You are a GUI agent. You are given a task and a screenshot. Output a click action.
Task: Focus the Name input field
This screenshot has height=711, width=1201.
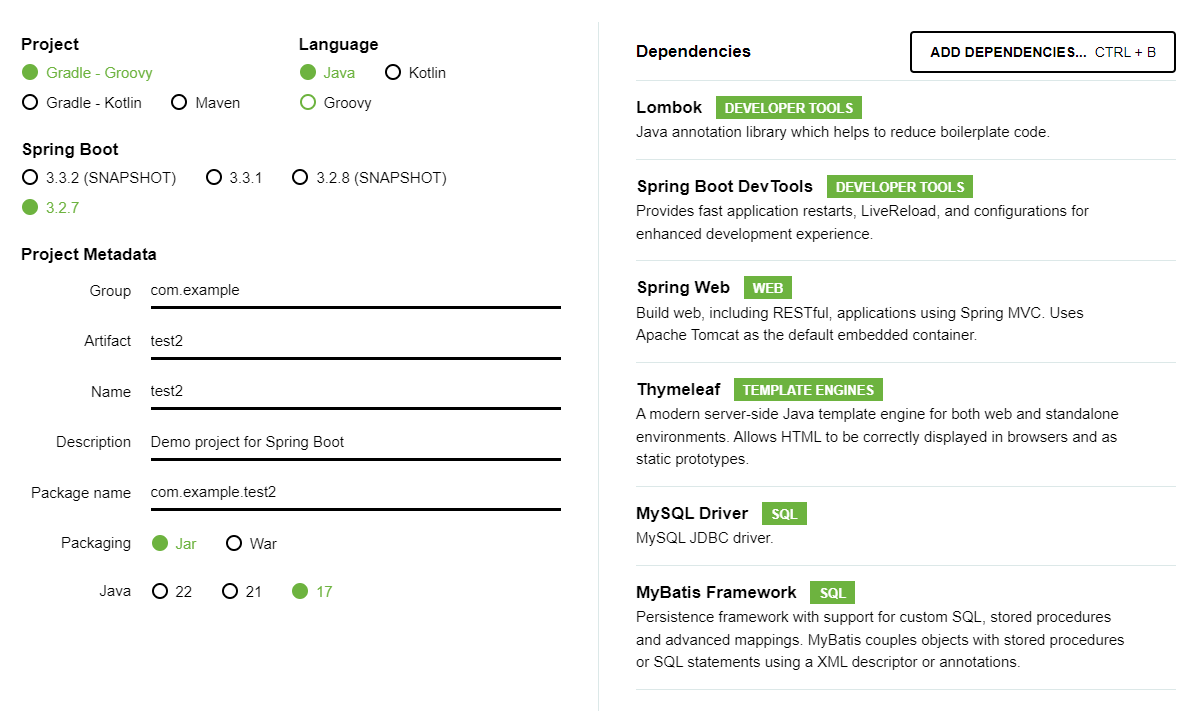click(355, 392)
